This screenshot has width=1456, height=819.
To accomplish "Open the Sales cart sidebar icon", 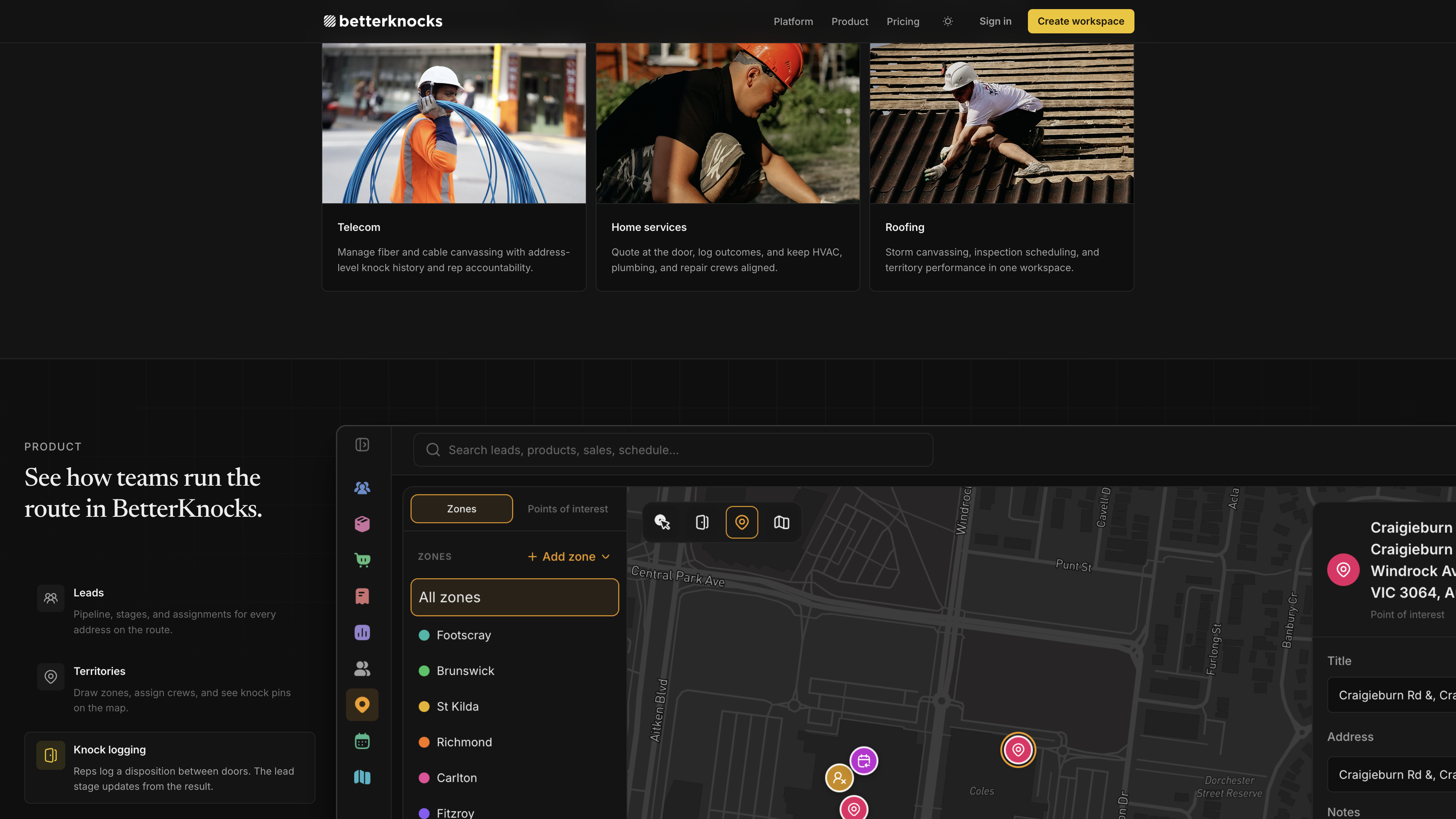I will point(362,560).
